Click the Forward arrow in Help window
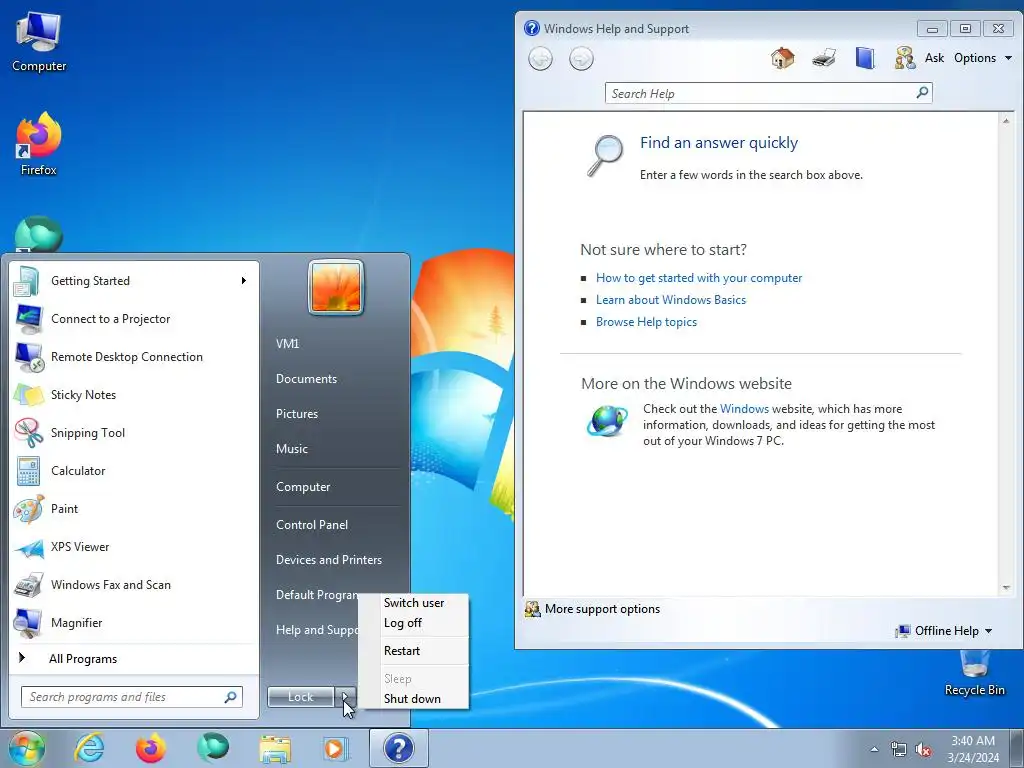 (x=581, y=59)
